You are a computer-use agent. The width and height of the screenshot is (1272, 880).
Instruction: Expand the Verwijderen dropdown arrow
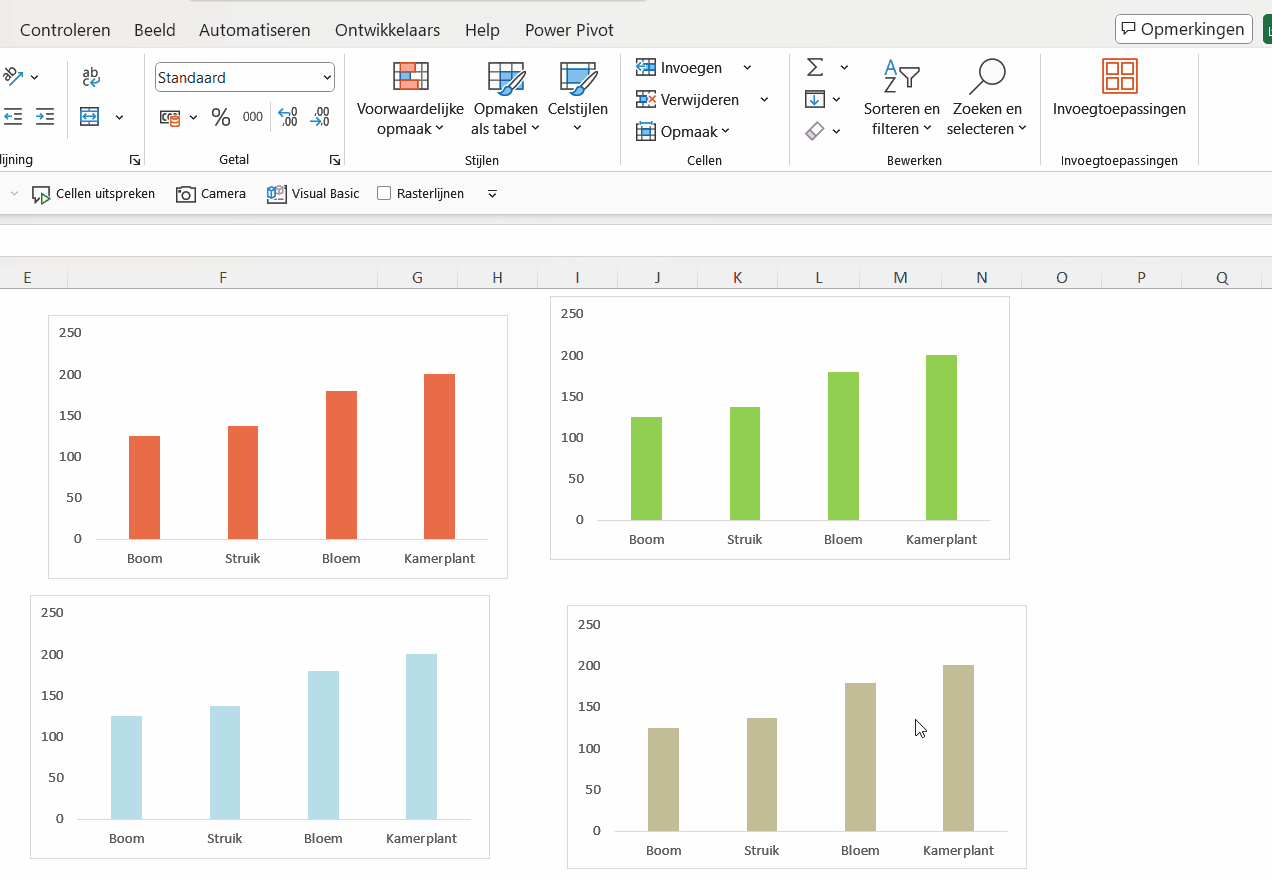[x=764, y=100]
